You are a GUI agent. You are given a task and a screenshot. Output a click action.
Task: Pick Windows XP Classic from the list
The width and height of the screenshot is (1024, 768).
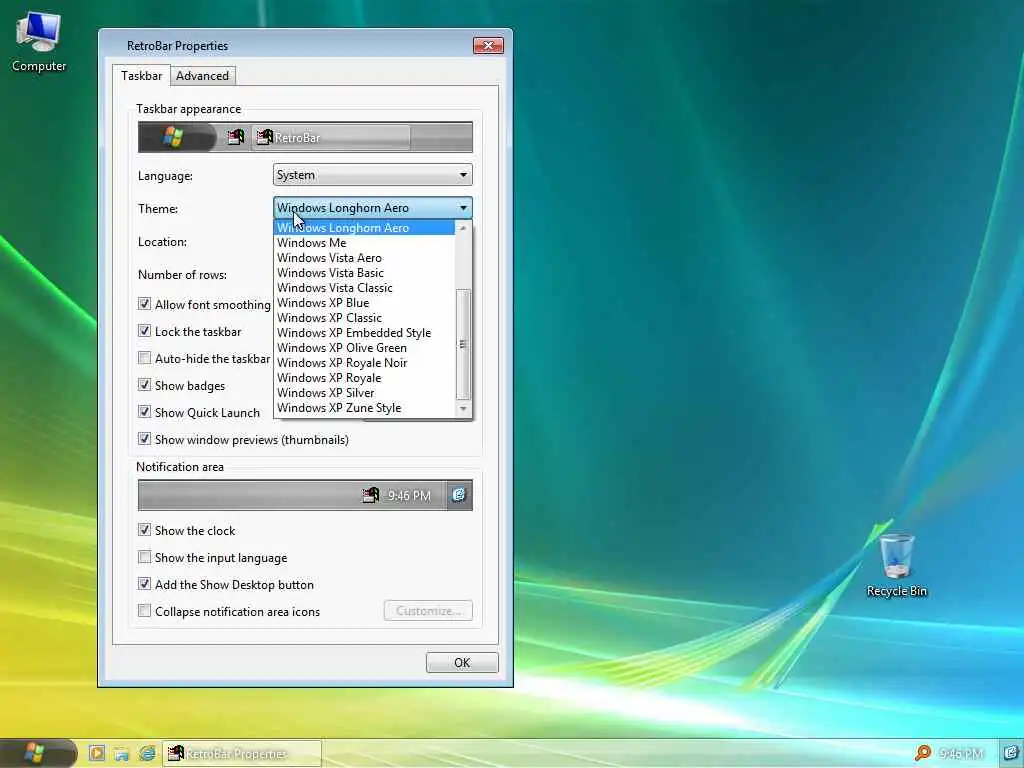click(364, 318)
